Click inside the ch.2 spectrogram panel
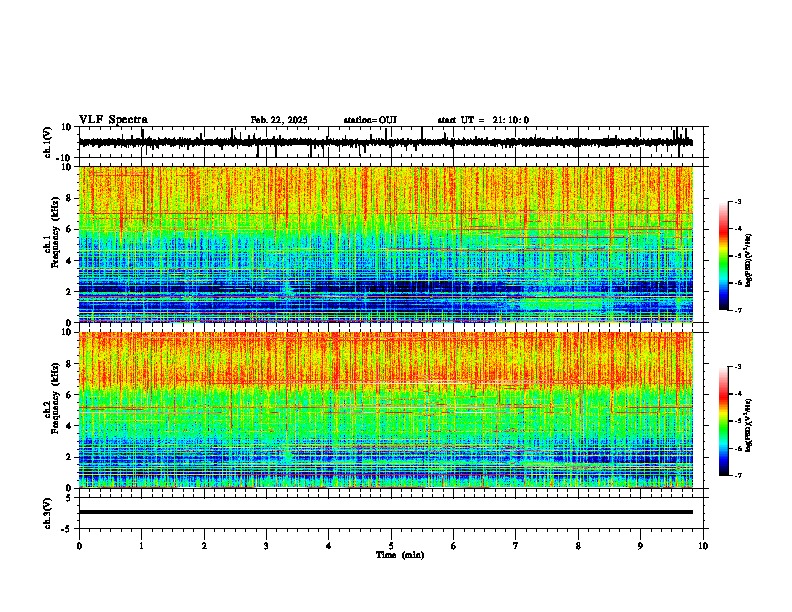792x612 pixels. click(386, 410)
